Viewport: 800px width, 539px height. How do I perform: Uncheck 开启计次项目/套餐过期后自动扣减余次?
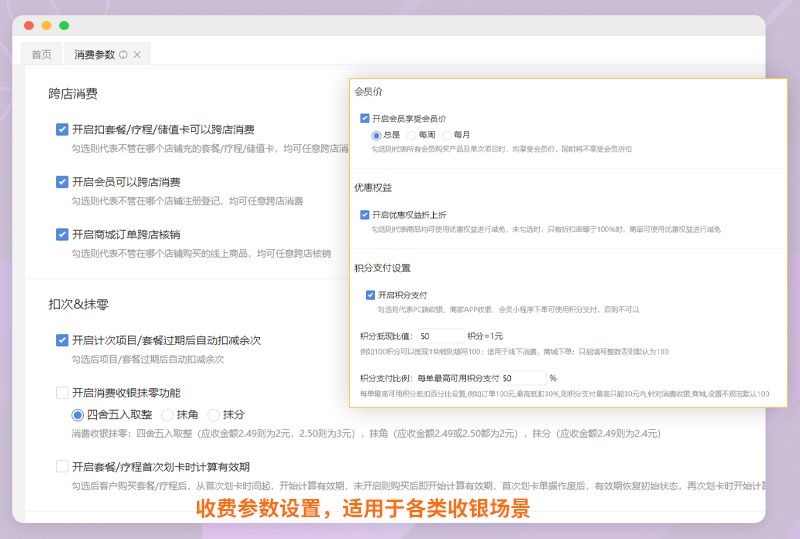[62, 340]
